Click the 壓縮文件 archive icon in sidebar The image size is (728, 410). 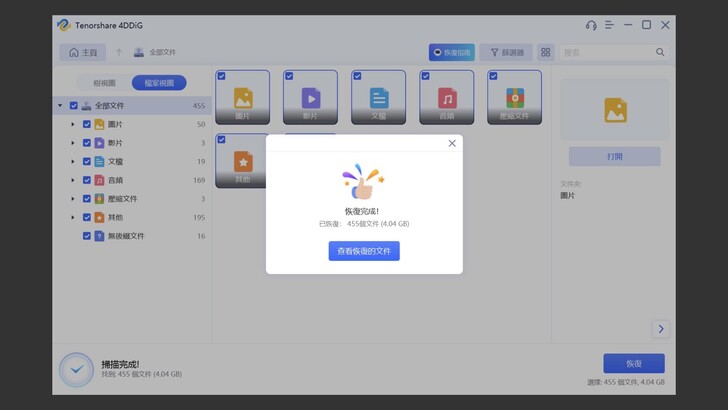click(x=99, y=199)
